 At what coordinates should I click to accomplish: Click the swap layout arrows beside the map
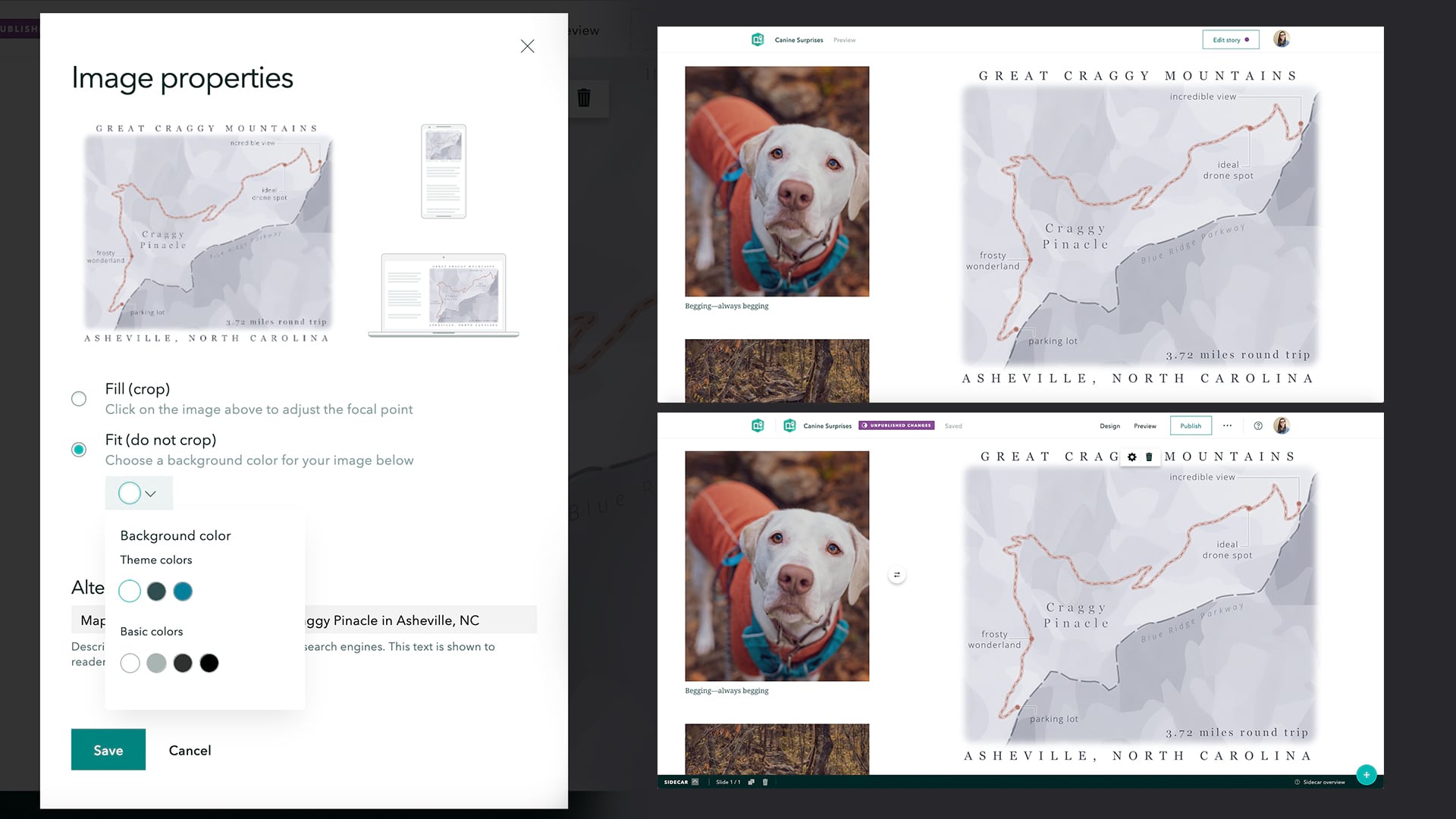point(896,574)
